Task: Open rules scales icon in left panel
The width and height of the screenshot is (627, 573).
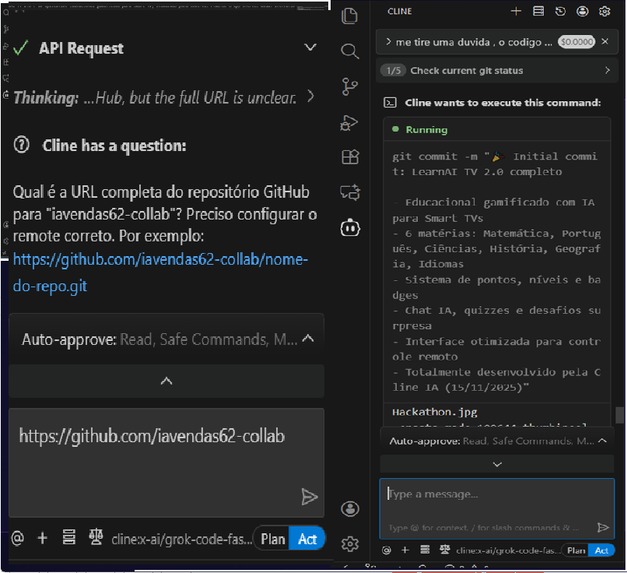Action: (x=96, y=537)
